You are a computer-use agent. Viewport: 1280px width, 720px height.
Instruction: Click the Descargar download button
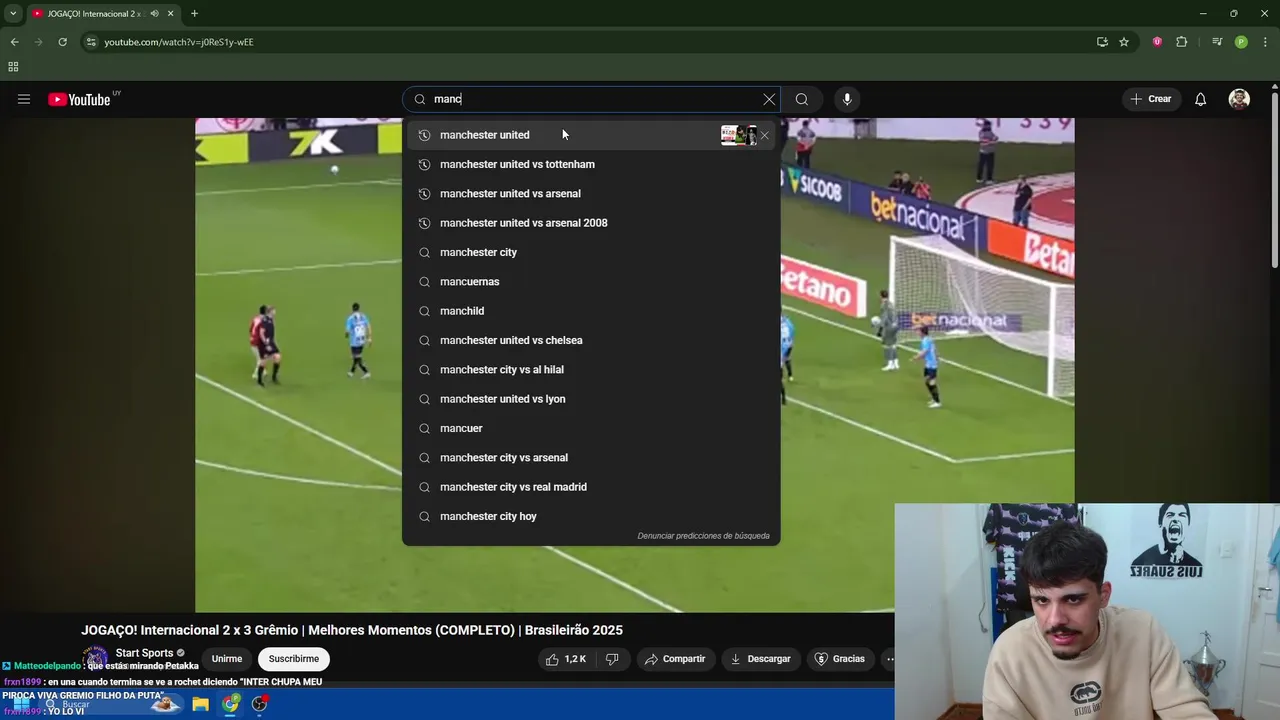(x=761, y=659)
